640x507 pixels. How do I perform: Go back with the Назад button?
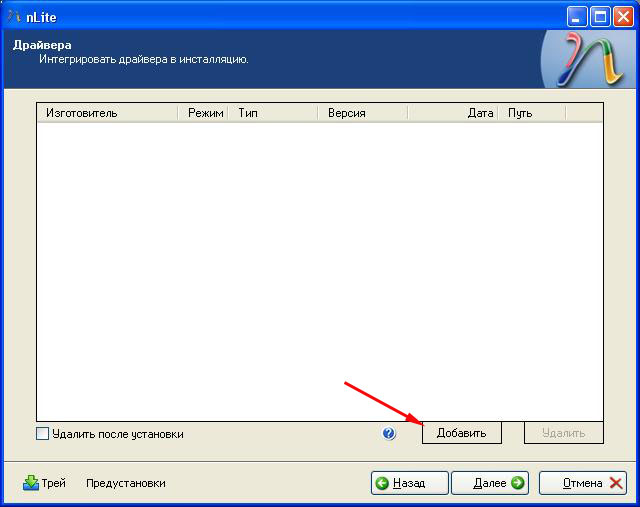pos(409,483)
